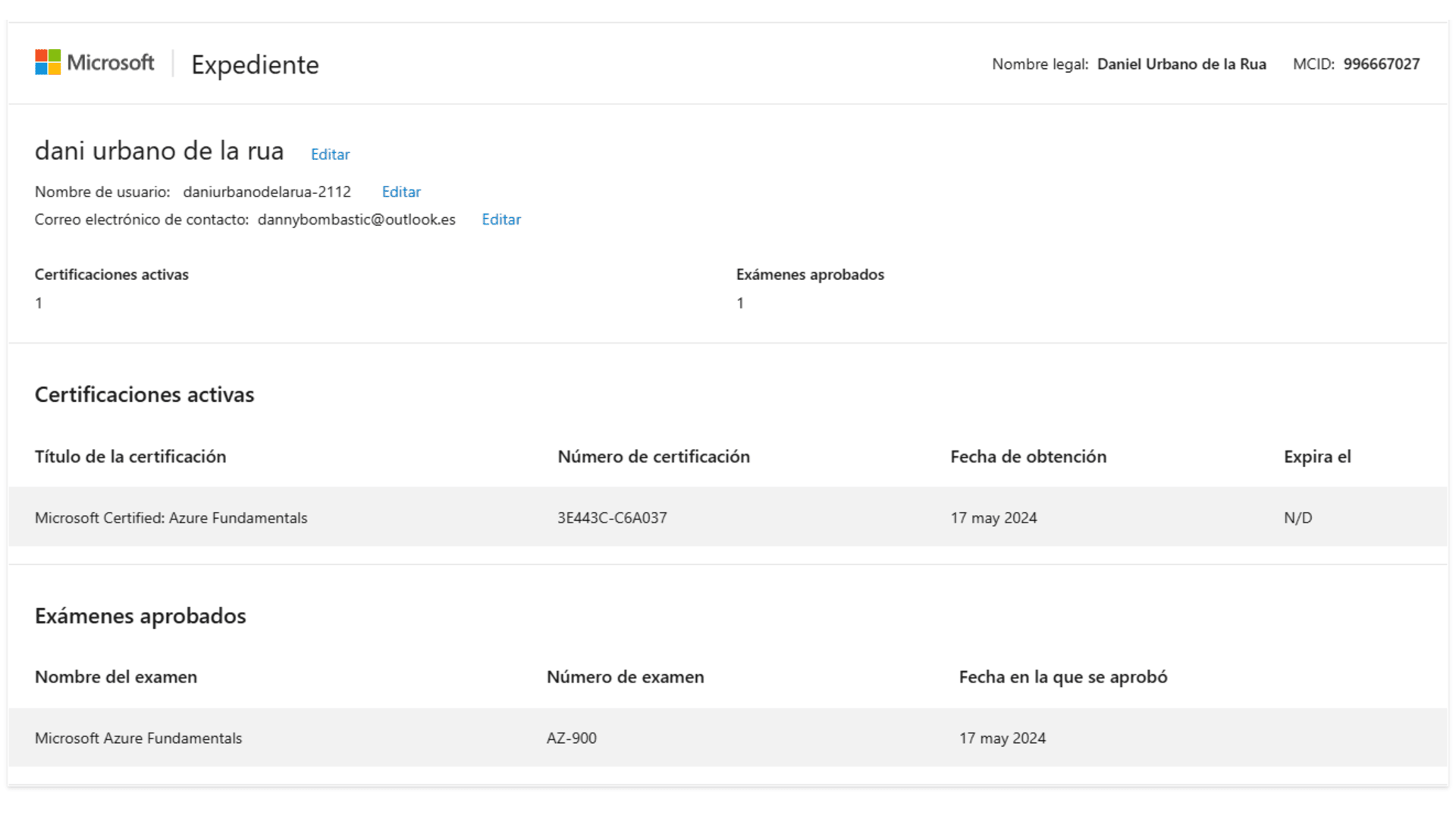Image resolution: width=1456 pixels, height=819 pixels.
Task: Click legal name Daniel Urbano de la Rua
Action: click(1181, 64)
